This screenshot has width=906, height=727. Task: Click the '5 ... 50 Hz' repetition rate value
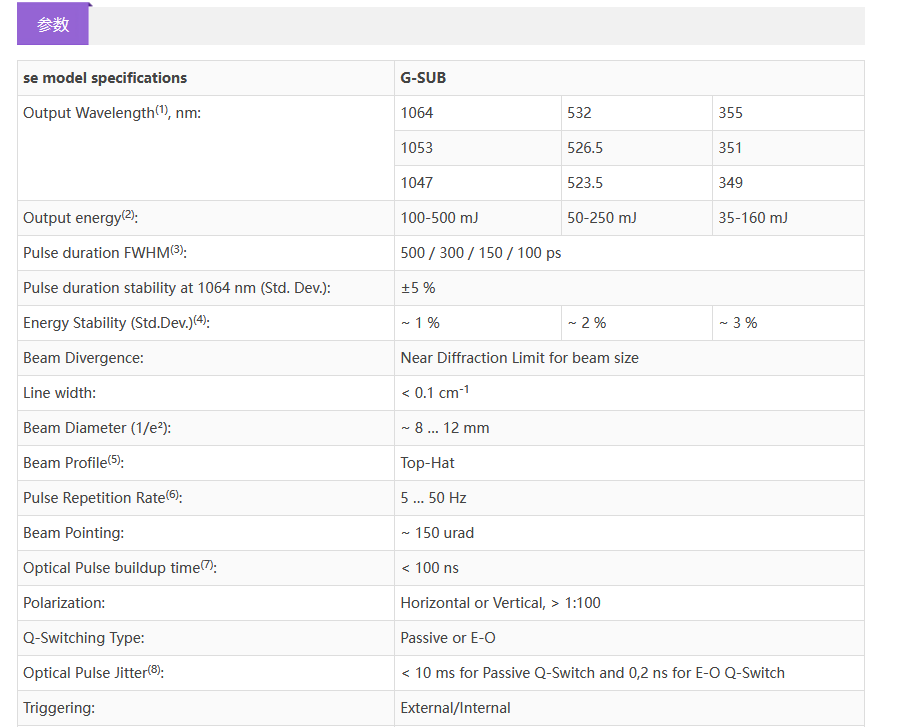coord(434,498)
